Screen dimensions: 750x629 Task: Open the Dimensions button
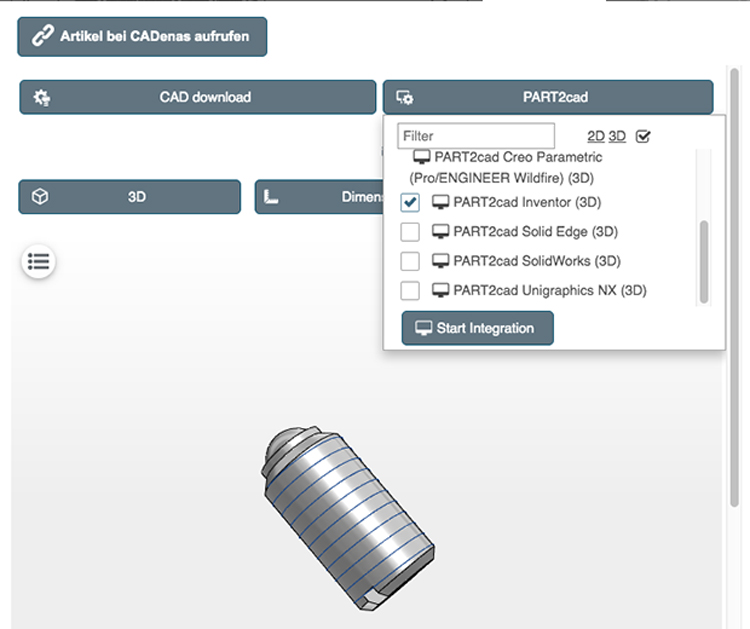click(320, 197)
